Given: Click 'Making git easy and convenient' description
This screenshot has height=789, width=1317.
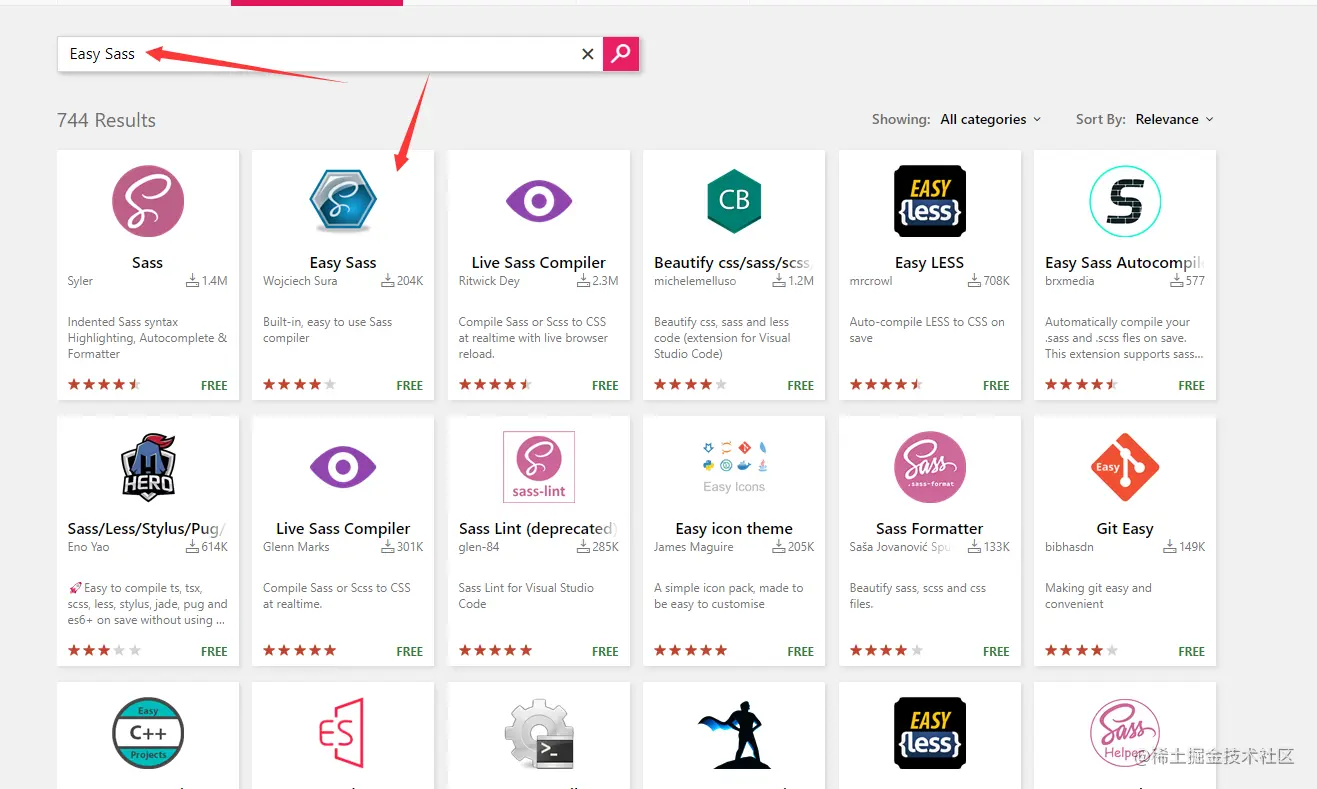Looking at the screenshot, I should 1098,596.
